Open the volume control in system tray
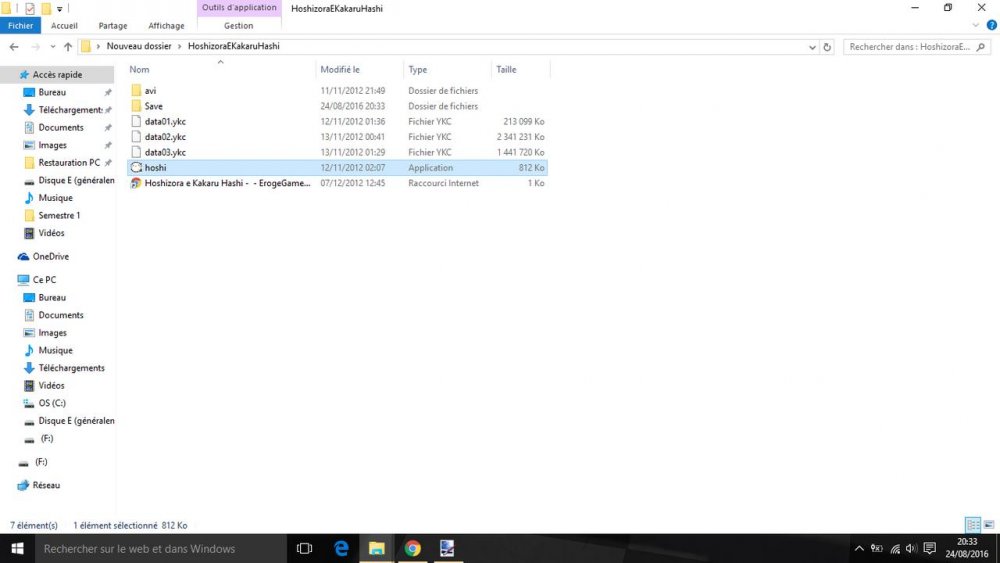The height and width of the screenshot is (563, 1000). pos(911,548)
